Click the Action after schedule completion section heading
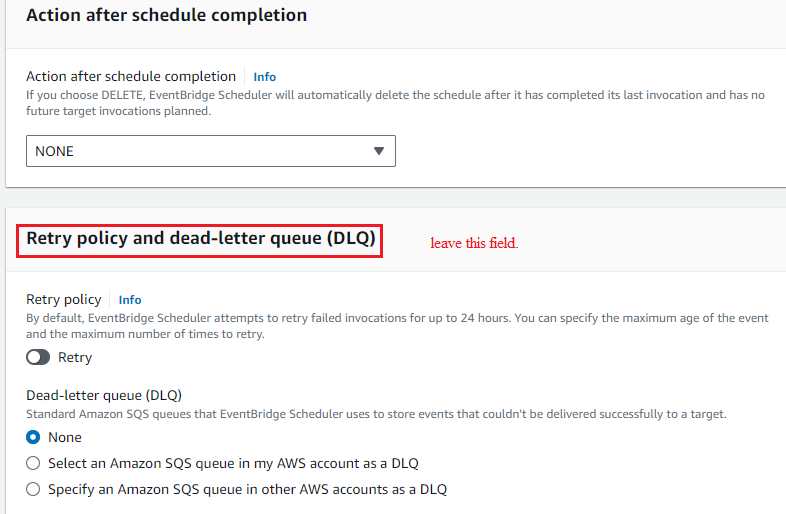 point(166,15)
